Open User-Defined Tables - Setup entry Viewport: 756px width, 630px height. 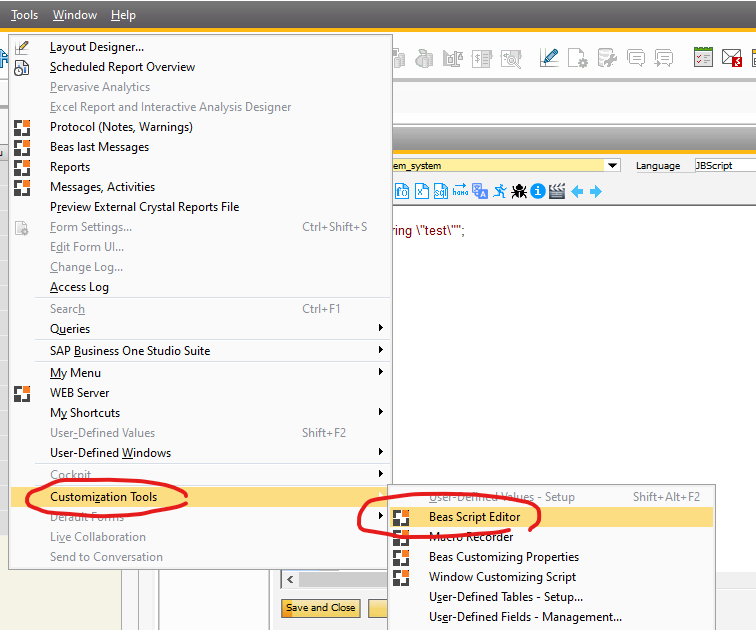506,597
